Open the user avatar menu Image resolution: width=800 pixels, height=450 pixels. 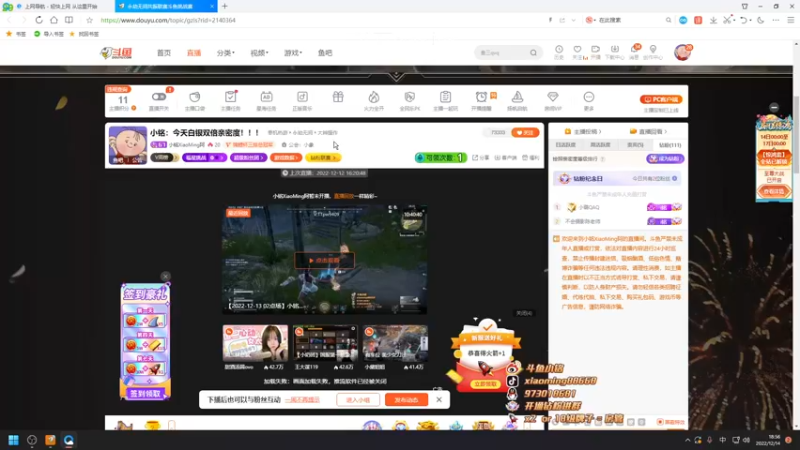click(x=682, y=53)
